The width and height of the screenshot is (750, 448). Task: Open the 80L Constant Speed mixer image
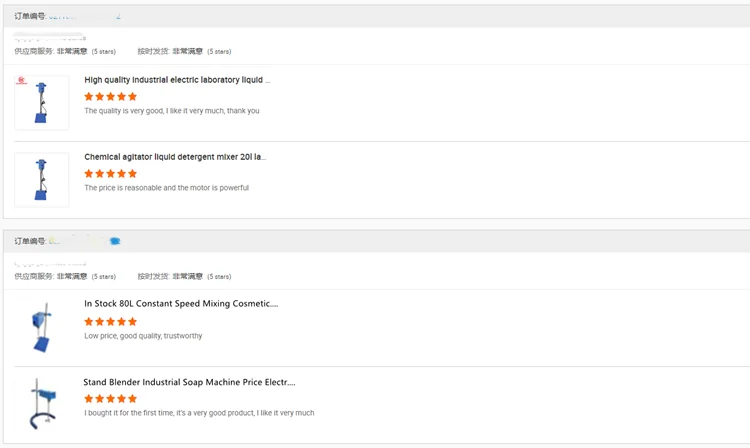click(42, 327)
